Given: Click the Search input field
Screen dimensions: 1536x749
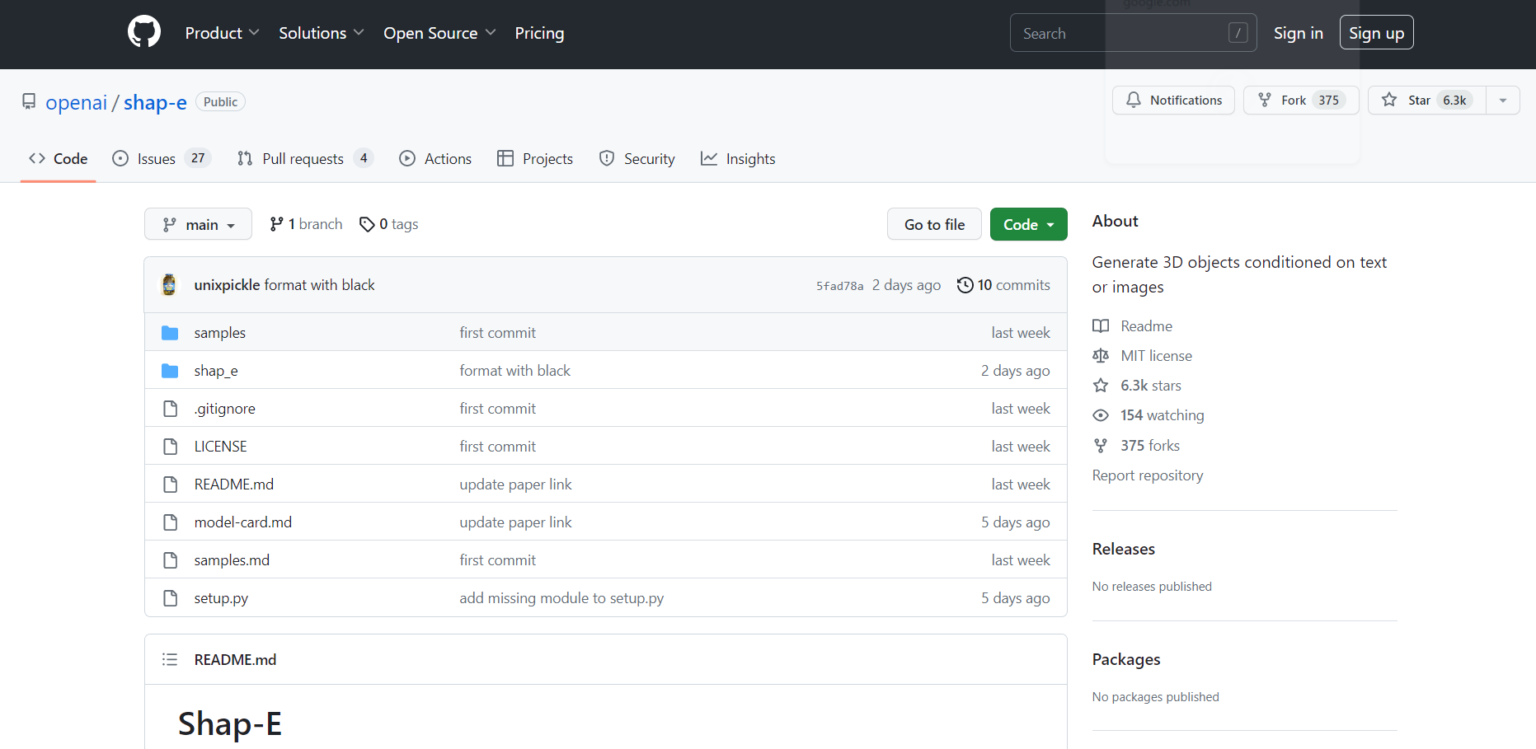Looking at the screenshot, I should (x=1120, y=34).
